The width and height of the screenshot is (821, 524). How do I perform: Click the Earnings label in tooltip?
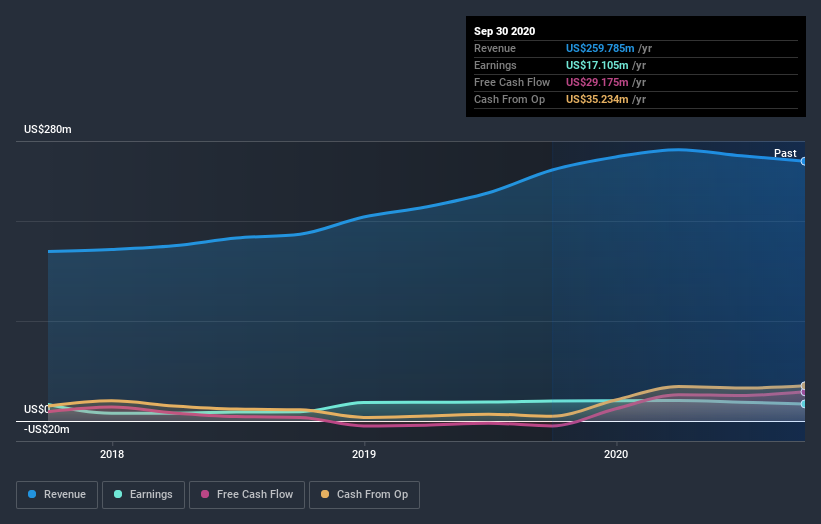(x=495, y=65)
